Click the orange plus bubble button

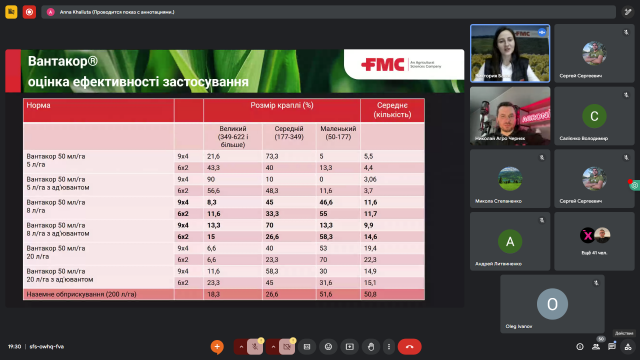coord(217,347)
